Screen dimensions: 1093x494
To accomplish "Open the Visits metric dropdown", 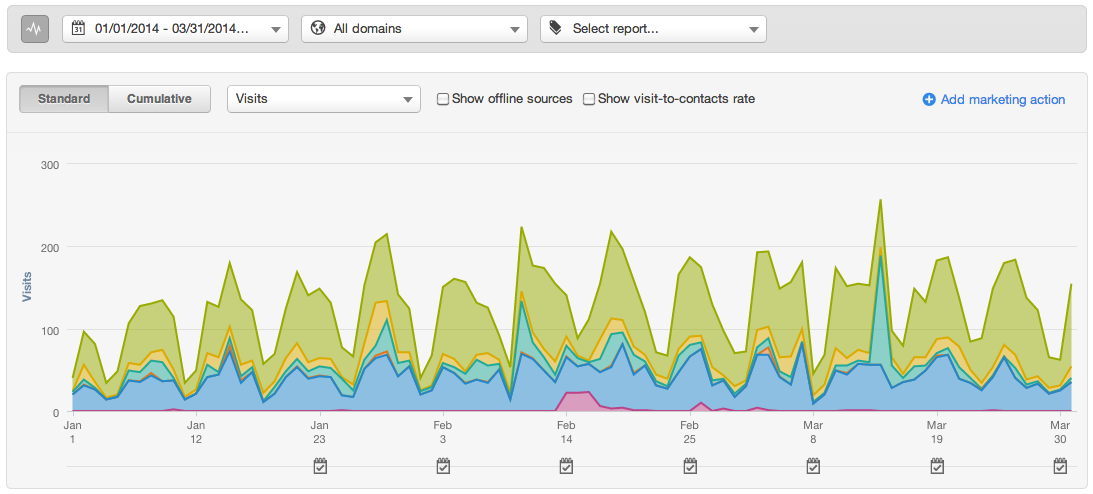I will tap(324, 99).
